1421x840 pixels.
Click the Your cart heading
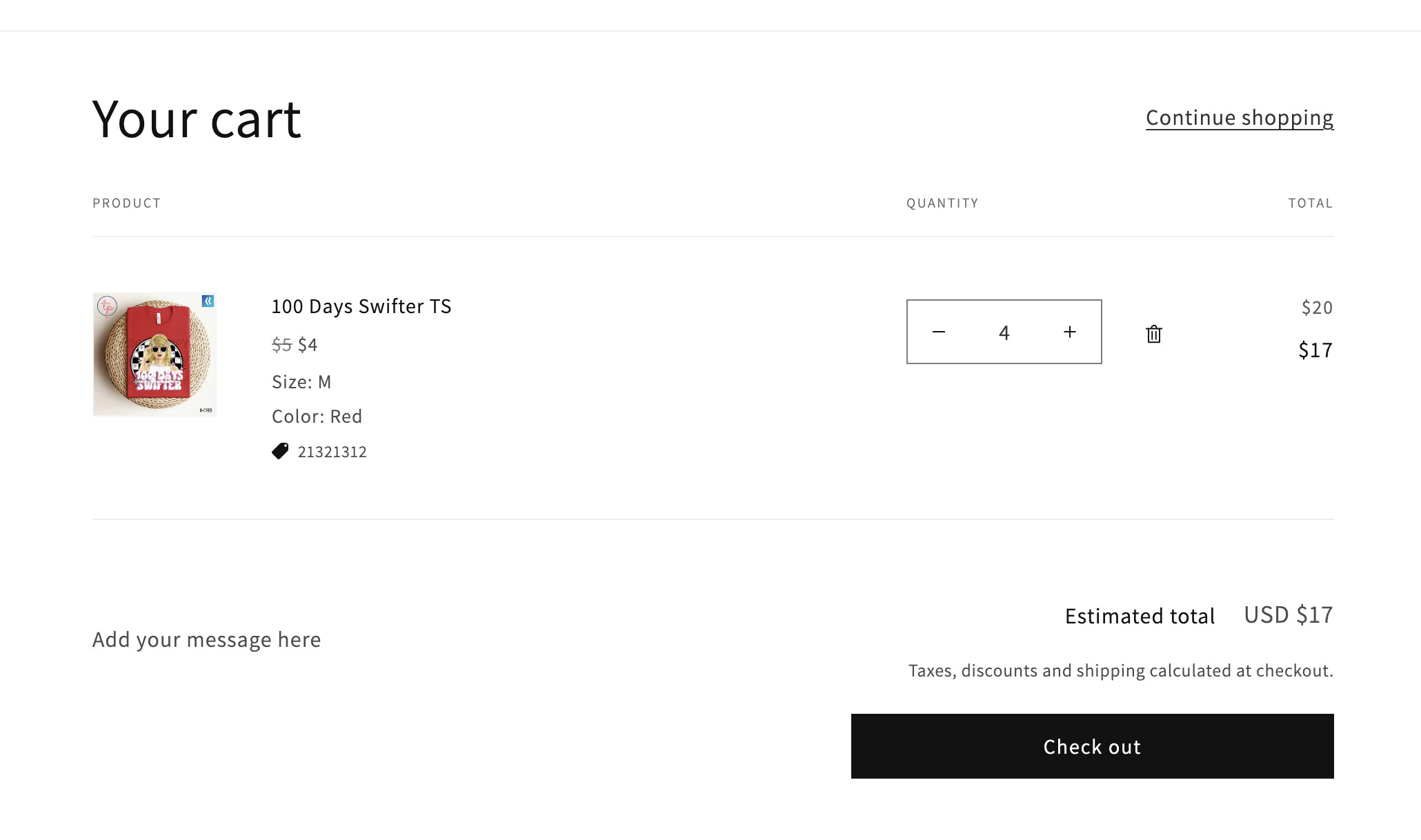(x=197, y=120)
